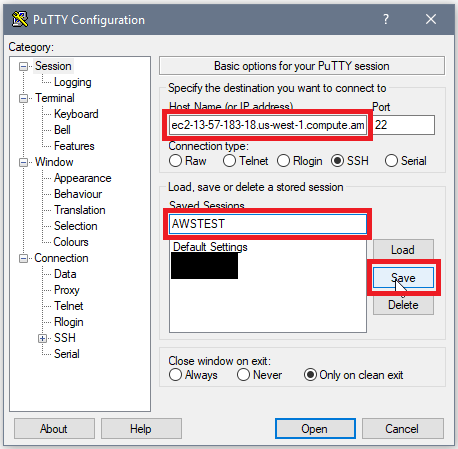458x449 pixels.
Task: Select the Serial connection type
Action: (406, 161)
